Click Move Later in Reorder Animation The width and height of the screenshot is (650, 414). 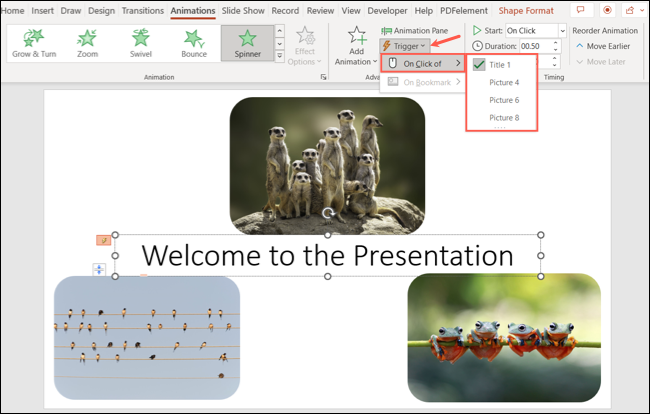tap(601, 62)
